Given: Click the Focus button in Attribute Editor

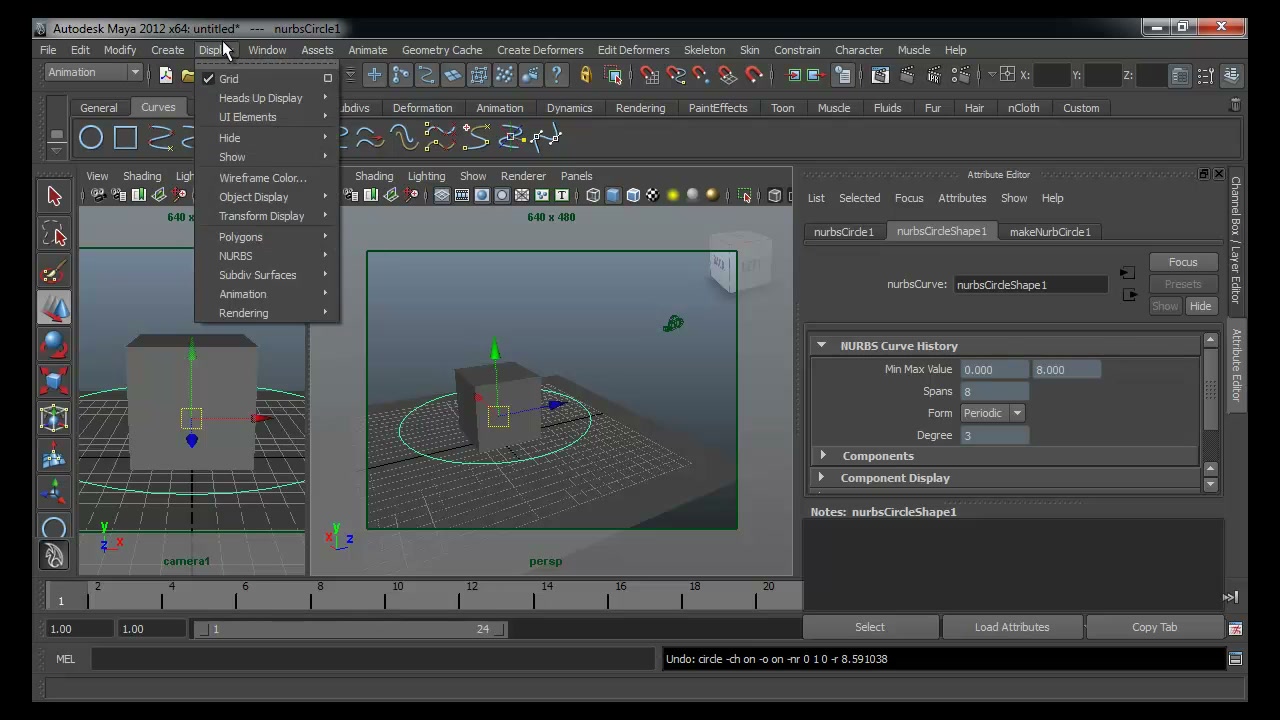Looking at the screenshot, I should pyautogui.click(x=1183, y=262).
